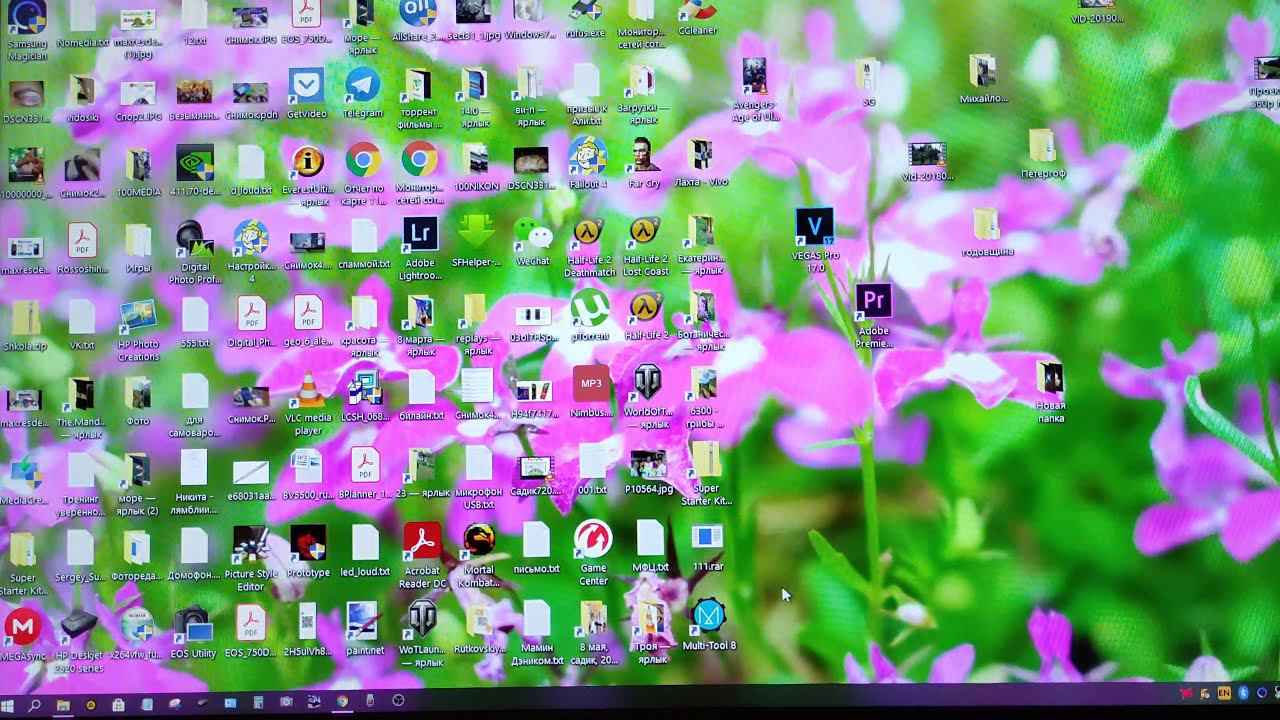Select Avengers Age of Ultron icon
This screenshot has height=720, width=1280.
[755, 77]
